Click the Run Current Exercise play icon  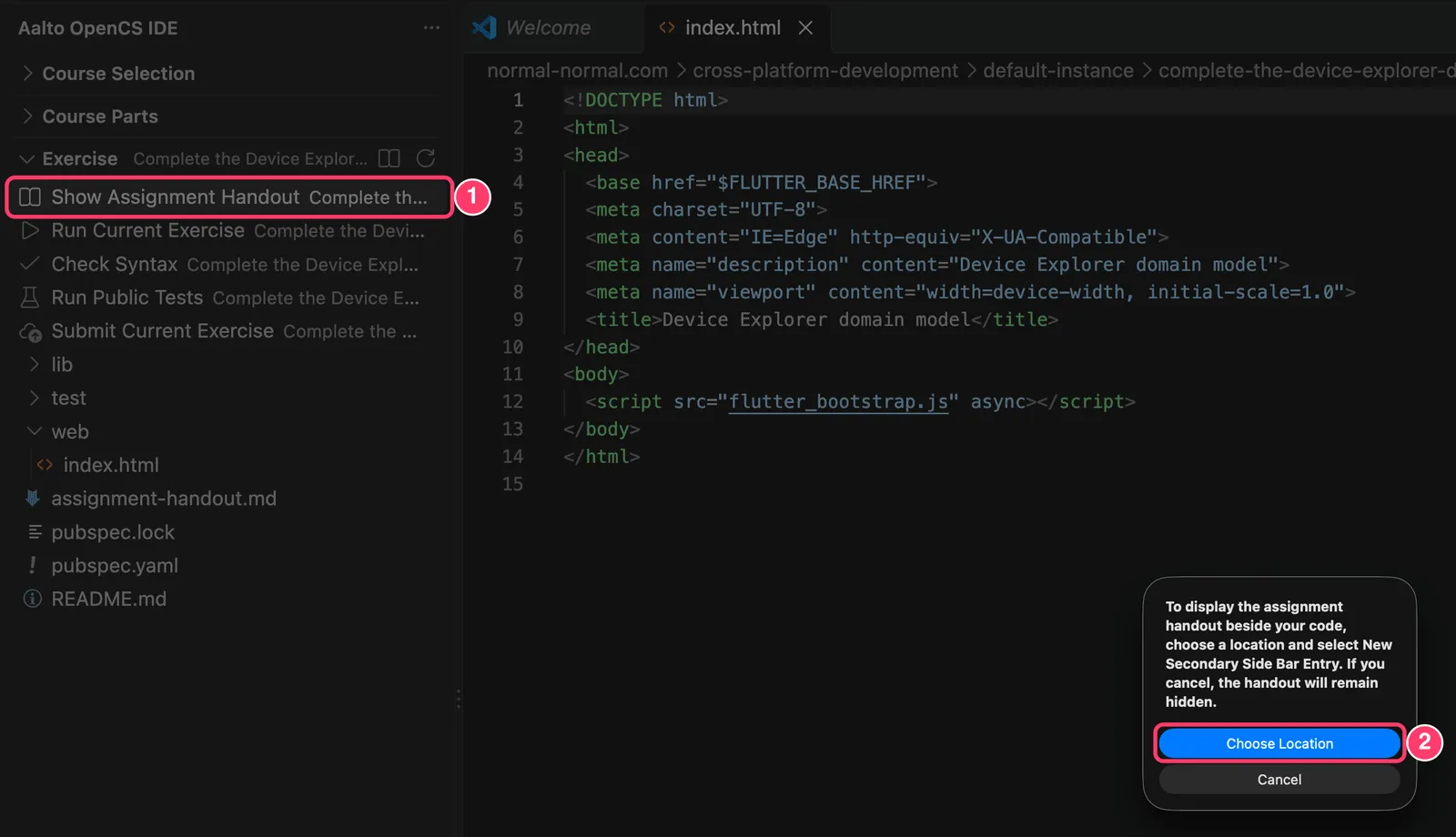(30, 230)
